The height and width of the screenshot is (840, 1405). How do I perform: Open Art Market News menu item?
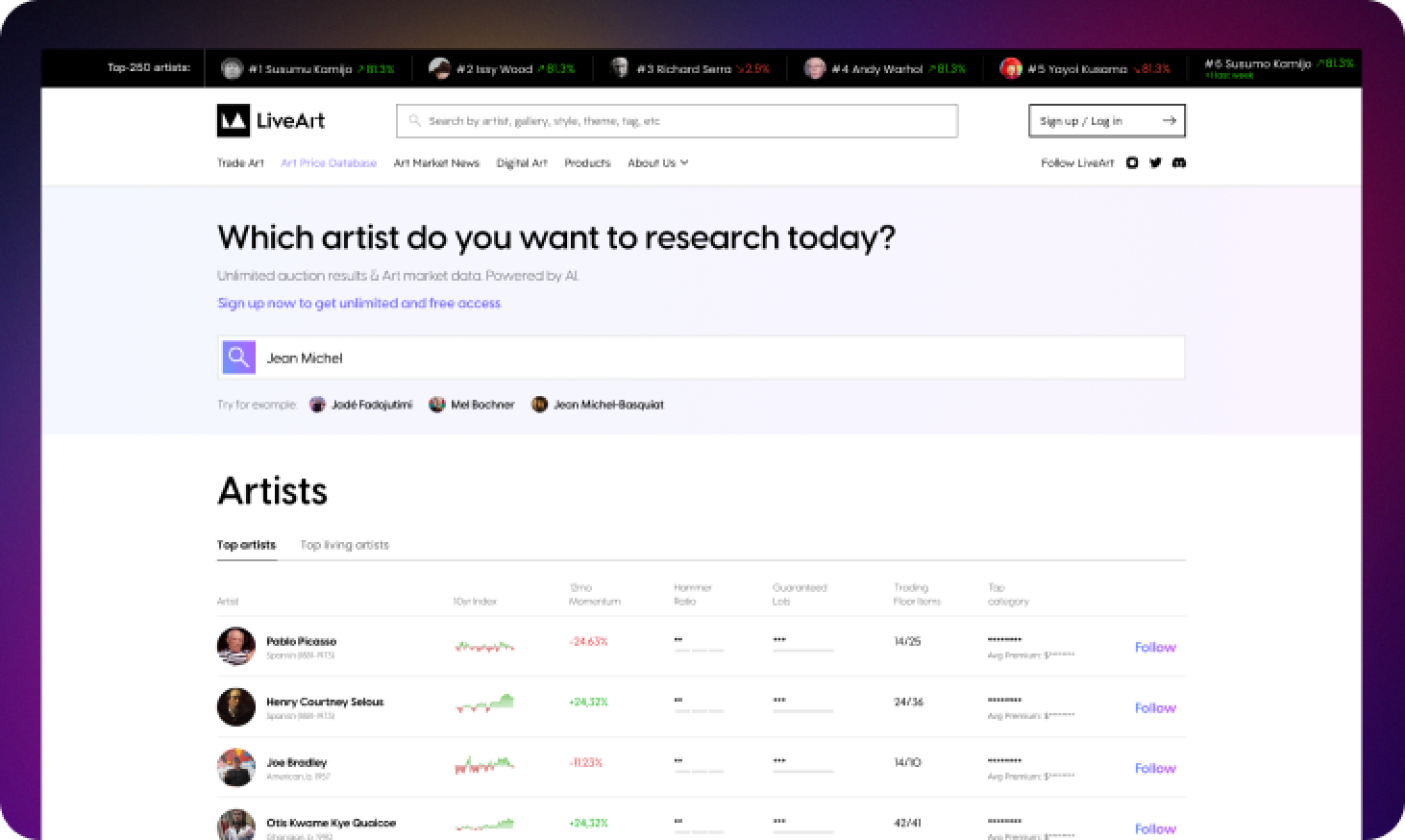coord(436,163)
